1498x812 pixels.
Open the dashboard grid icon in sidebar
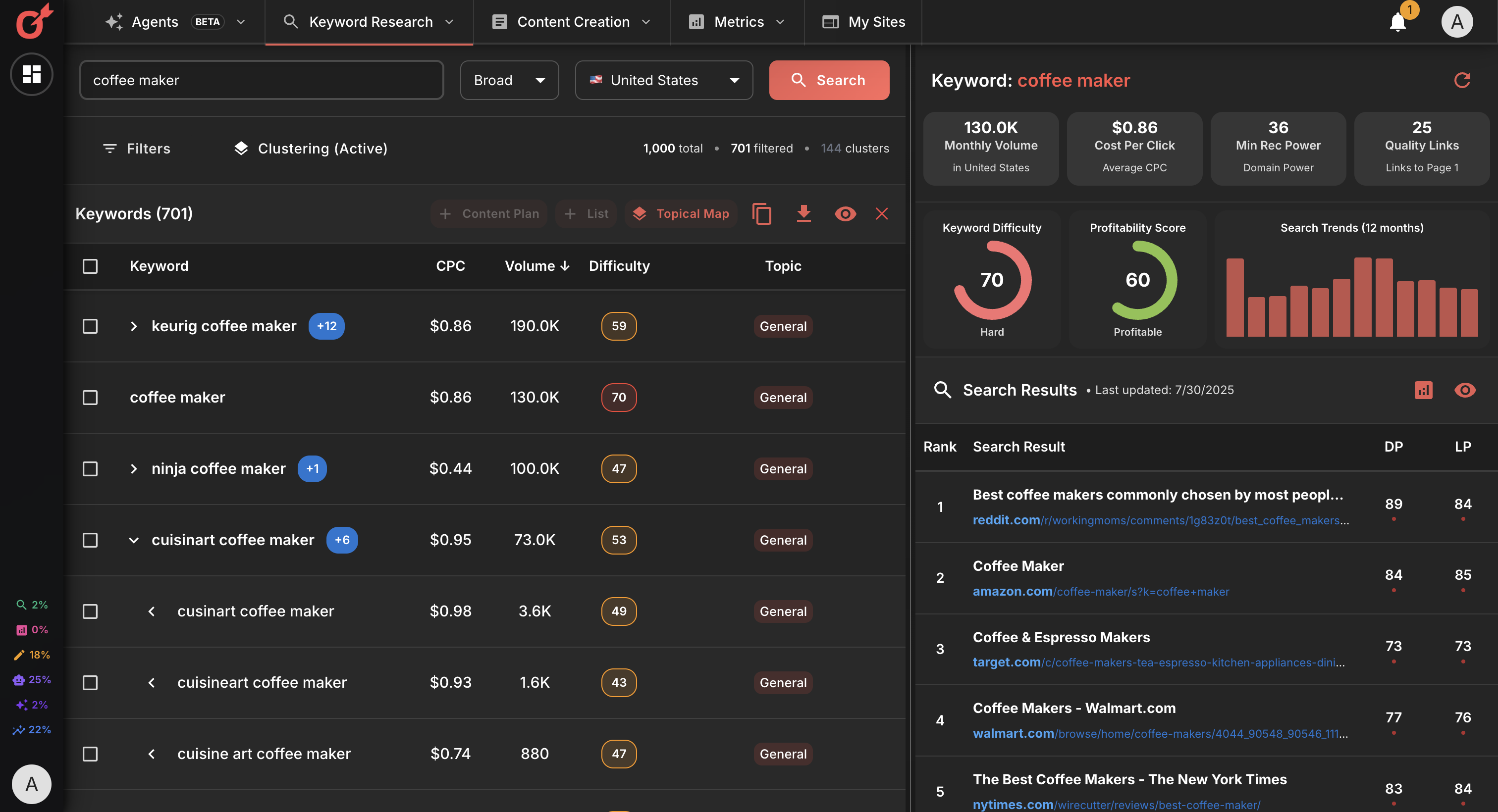31,74
